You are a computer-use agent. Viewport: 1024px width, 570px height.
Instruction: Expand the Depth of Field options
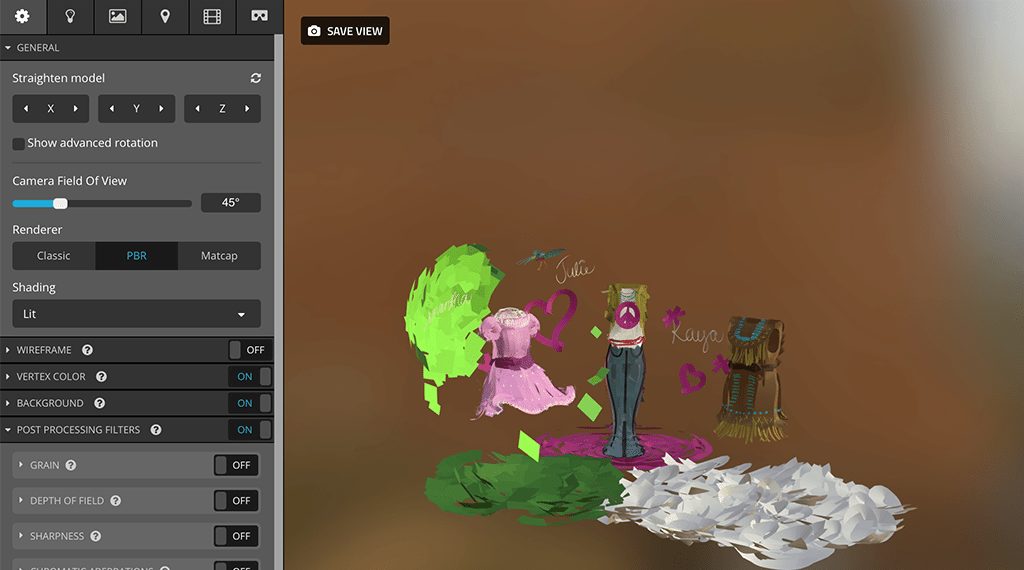21,500
